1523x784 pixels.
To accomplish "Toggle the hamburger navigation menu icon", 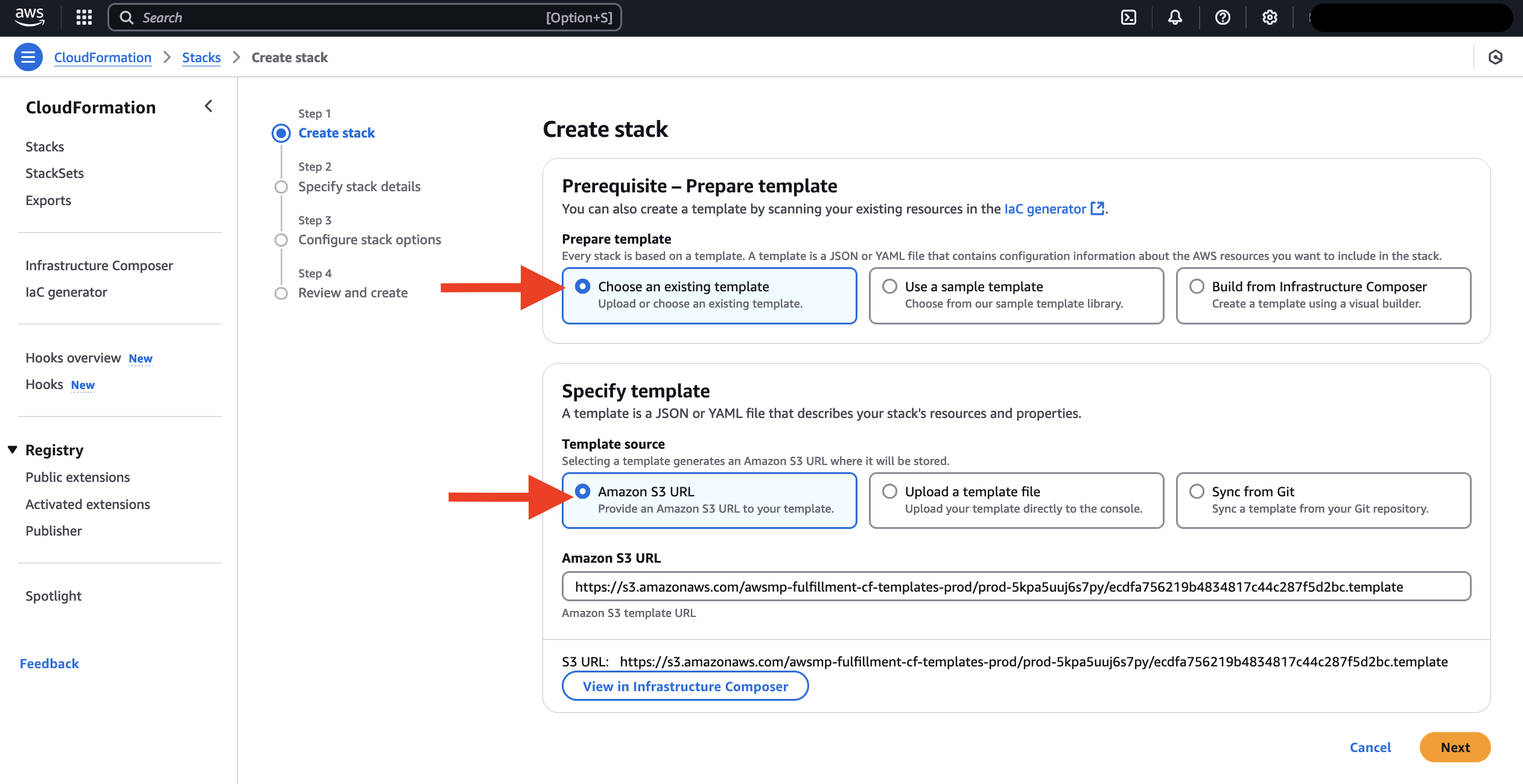I will pos(28,57).
